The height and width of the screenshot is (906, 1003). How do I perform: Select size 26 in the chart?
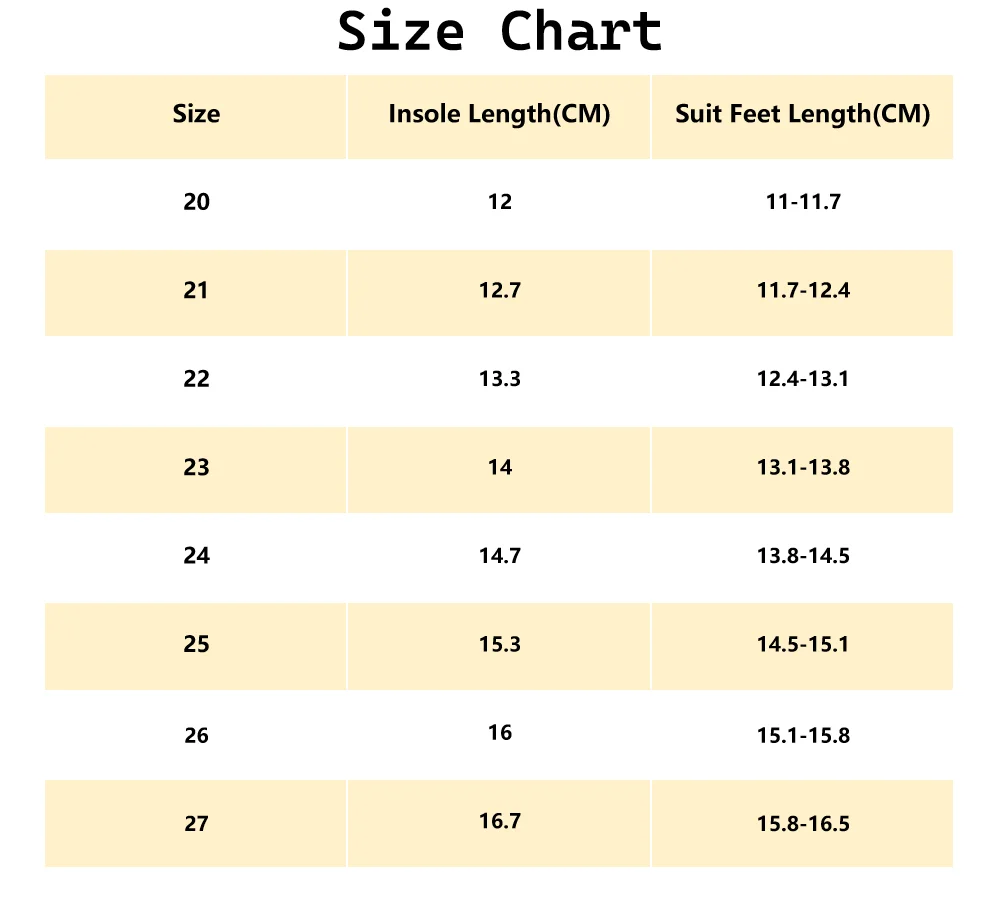tap(197, 736)
